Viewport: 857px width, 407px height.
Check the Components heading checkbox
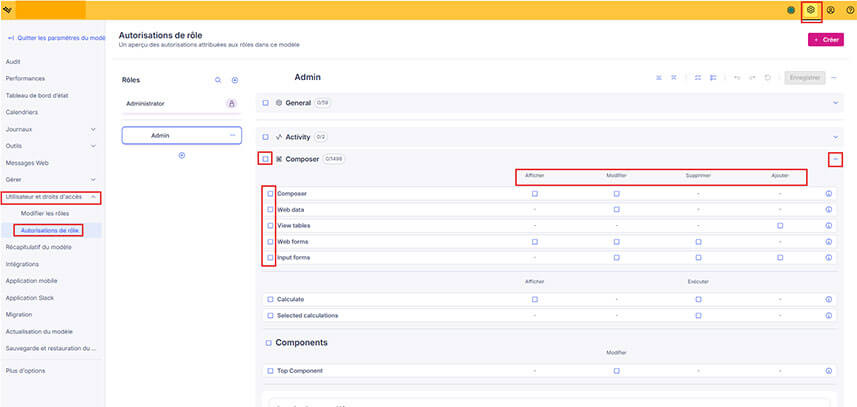coord(268,343)
